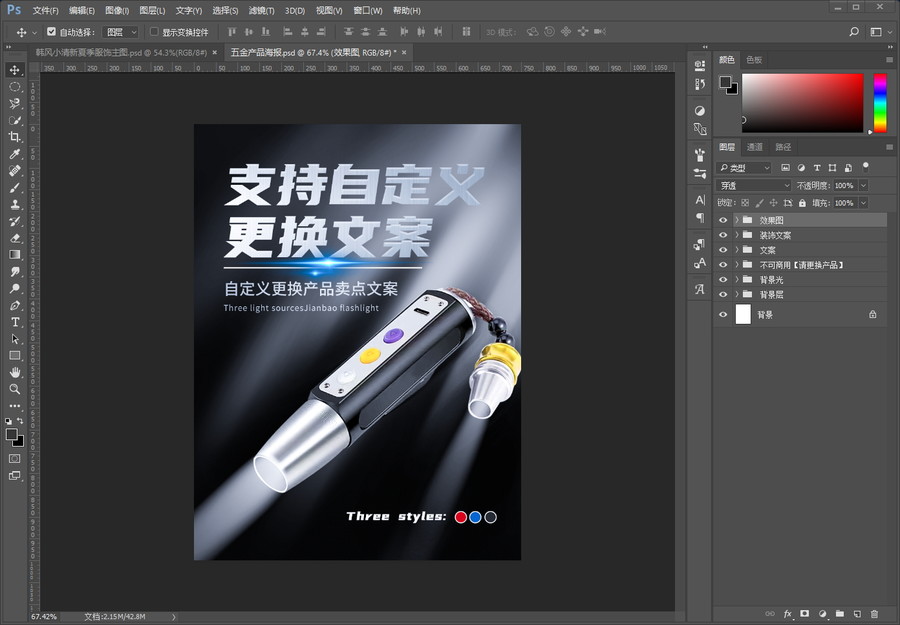Select the Move tool
The height and width of the screenshot is (625, 900).
pyautogui.click(x=14, y=70)
